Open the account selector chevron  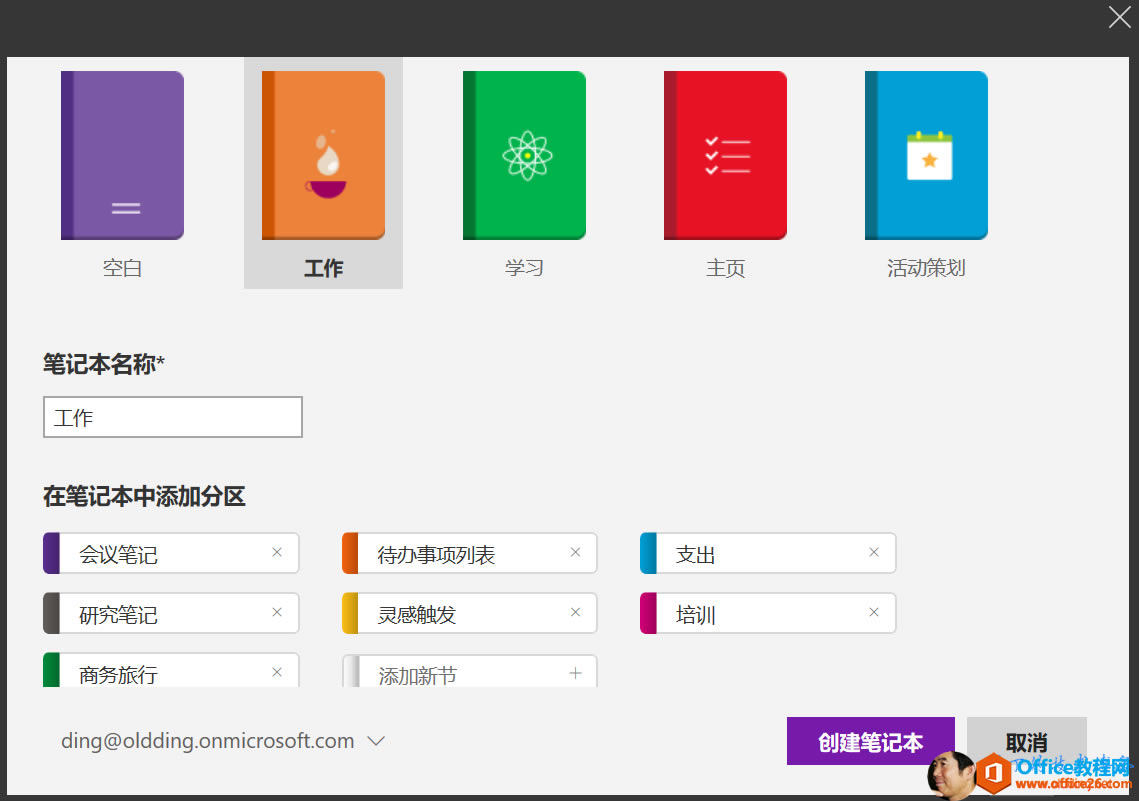376,741
